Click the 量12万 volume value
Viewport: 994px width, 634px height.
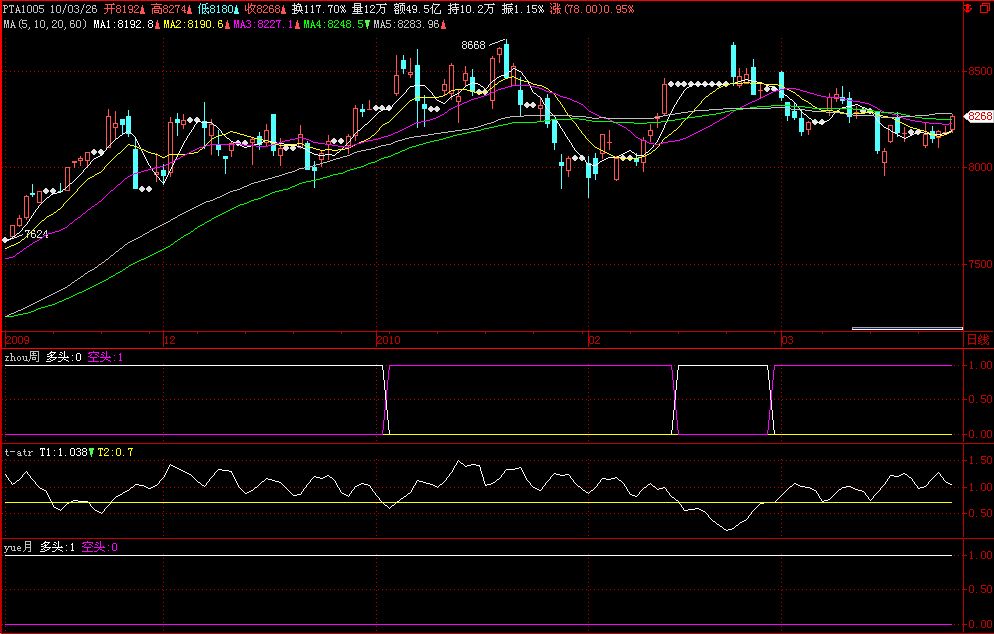click(x=369, y=9)
